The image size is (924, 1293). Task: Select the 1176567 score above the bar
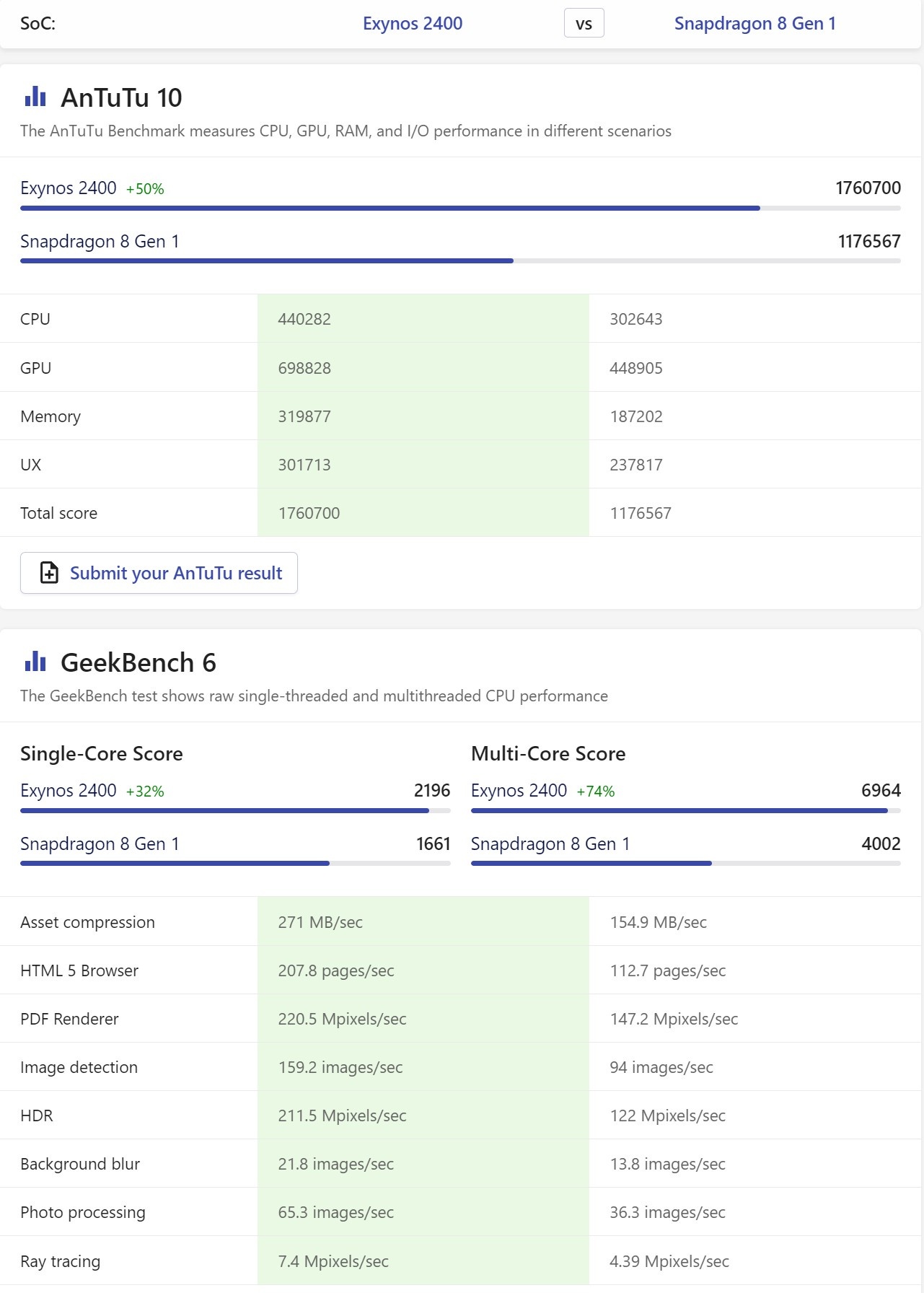pyautogui.click(x=869, y=241)
